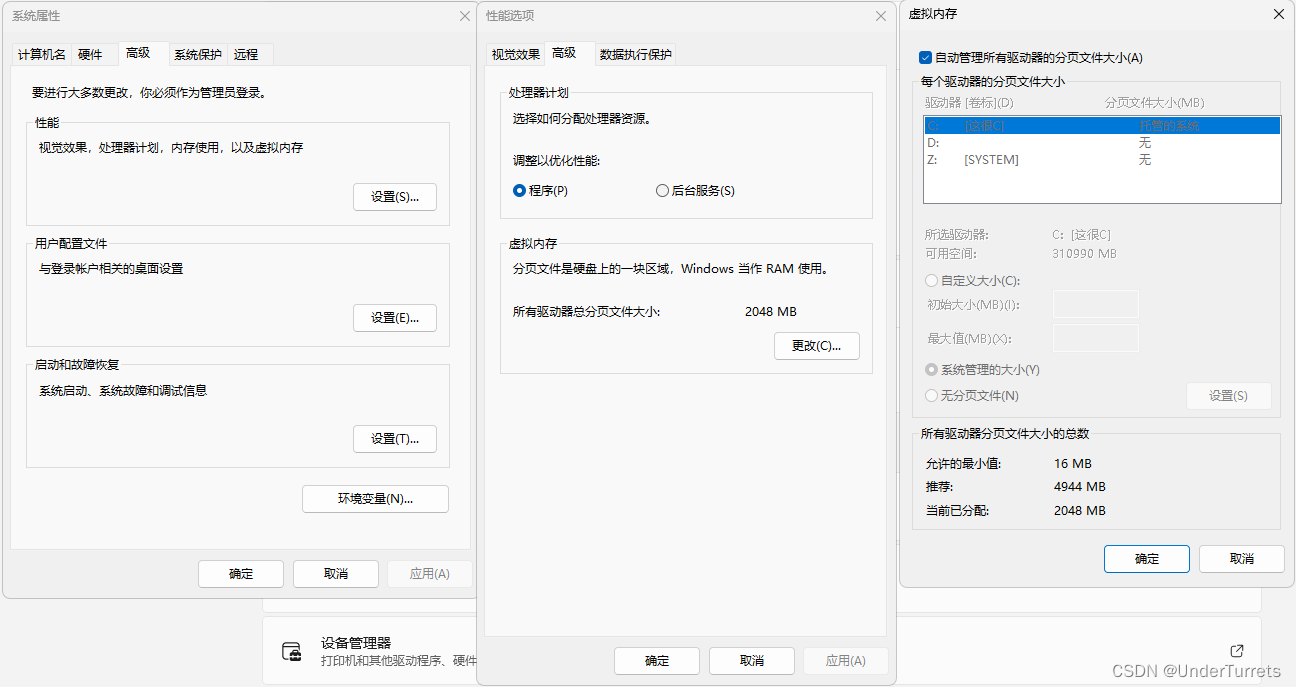Choose 自定义大小(C) radio option

click(932, 281)
